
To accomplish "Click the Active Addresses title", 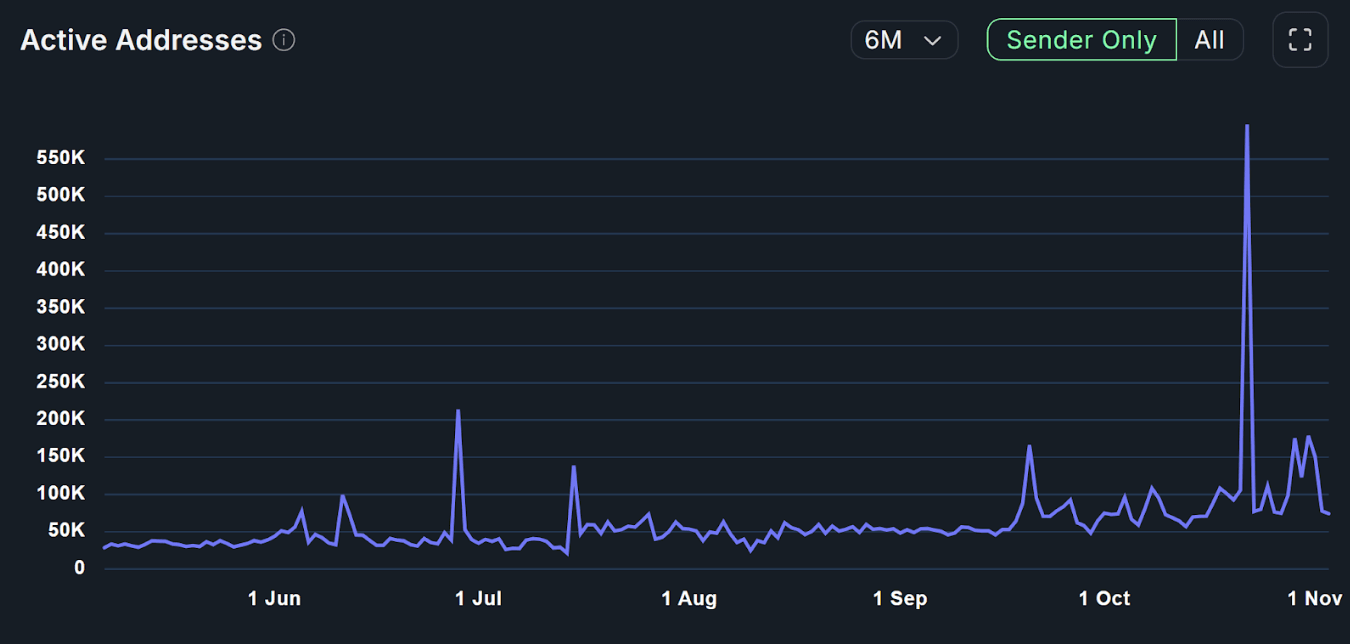I will pyautogui.click(x=141, y=40).
